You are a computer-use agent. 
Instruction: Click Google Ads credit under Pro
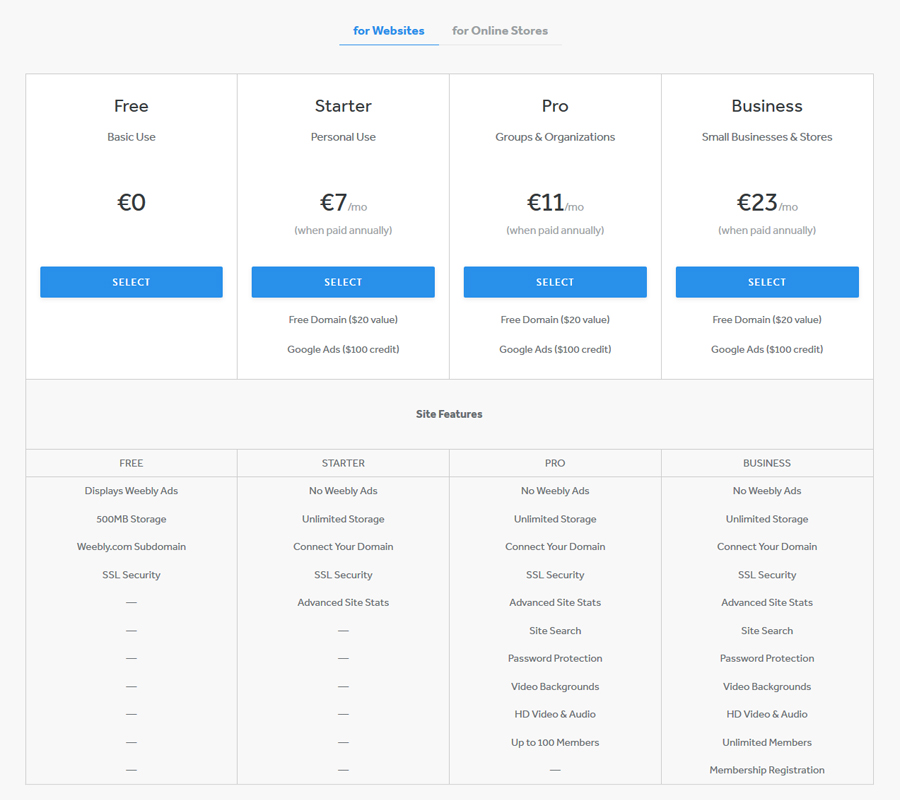(x=555, y=349)
